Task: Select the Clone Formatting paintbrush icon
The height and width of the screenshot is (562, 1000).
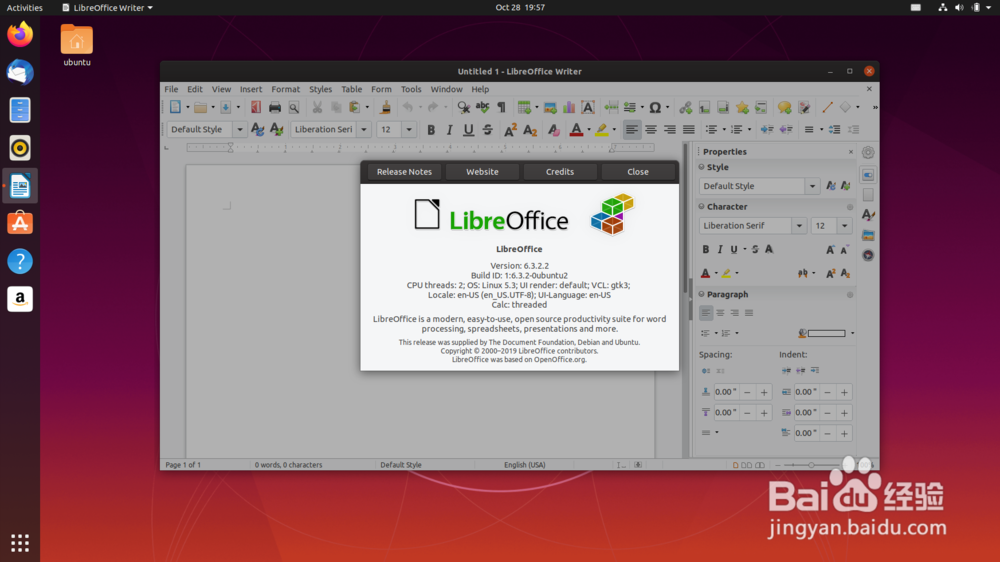Action: pyautogui.click(x=385, y=108)
